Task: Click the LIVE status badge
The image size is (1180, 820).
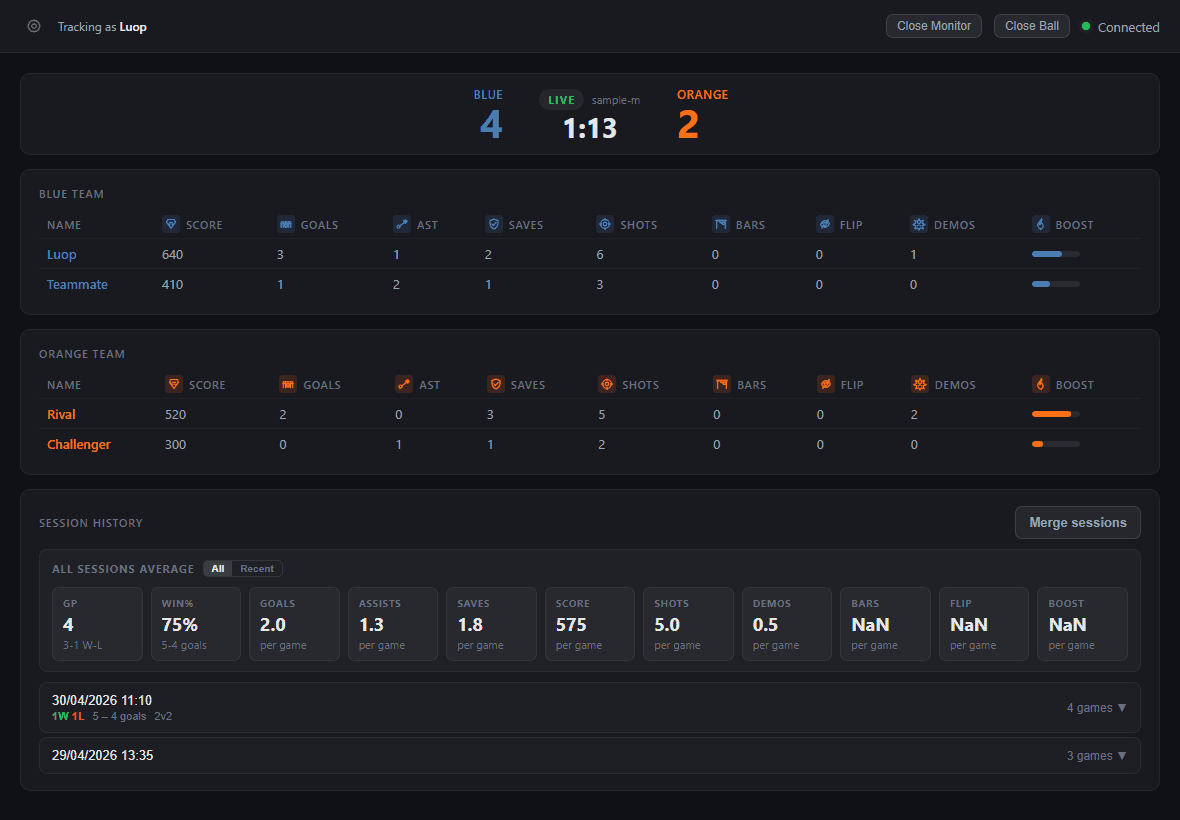Action: pyautogui.click(x=561, y=100)
